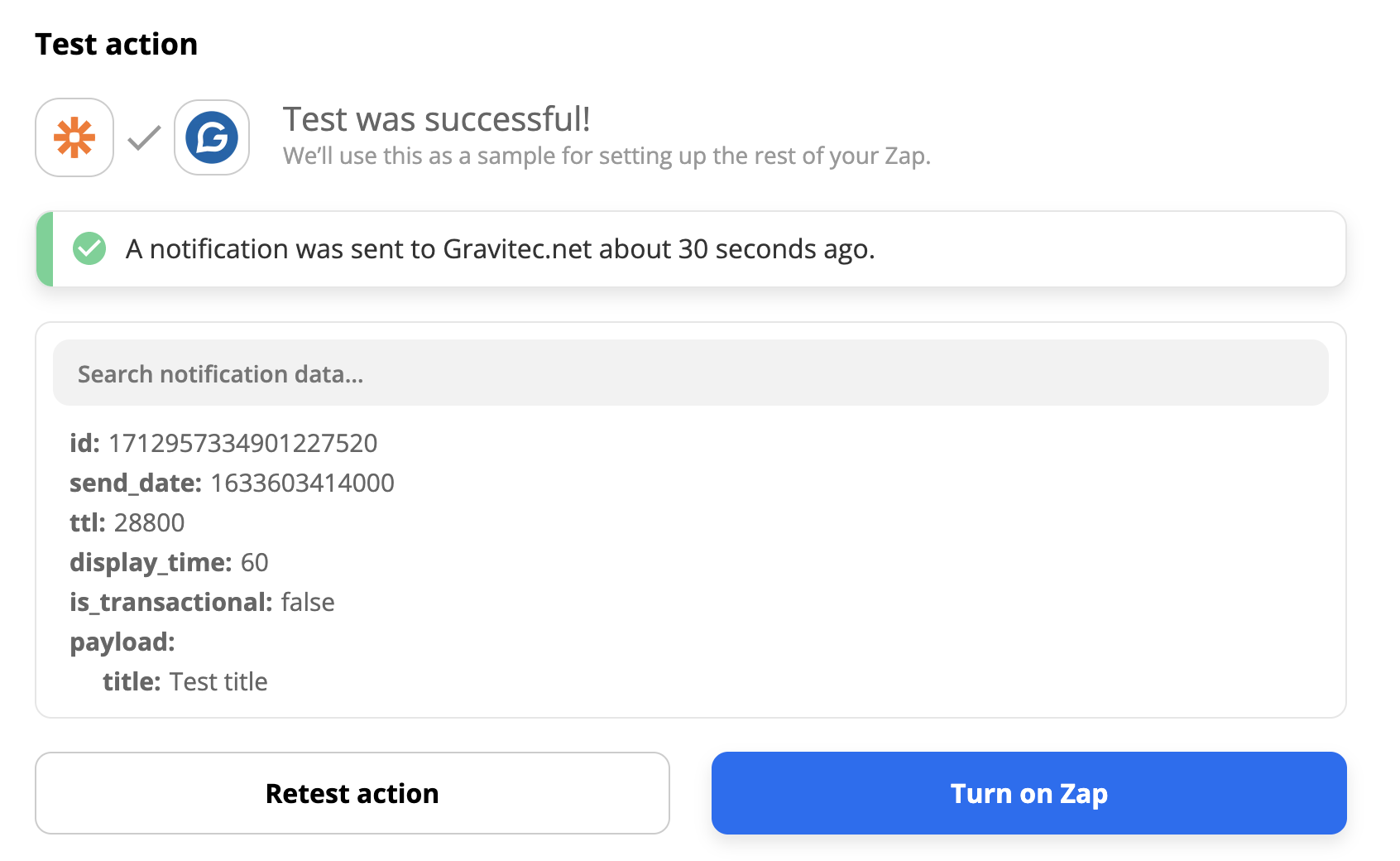Click the display_time value 60
Viewport: 1400px width, 861px height.
pos(255,563)
